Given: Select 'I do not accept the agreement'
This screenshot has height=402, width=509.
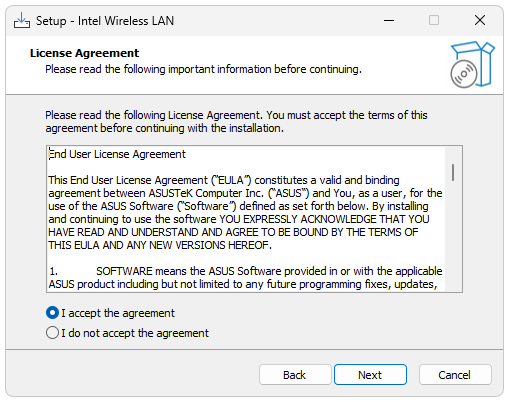Looking at the screenshot, I should (52, 333).
